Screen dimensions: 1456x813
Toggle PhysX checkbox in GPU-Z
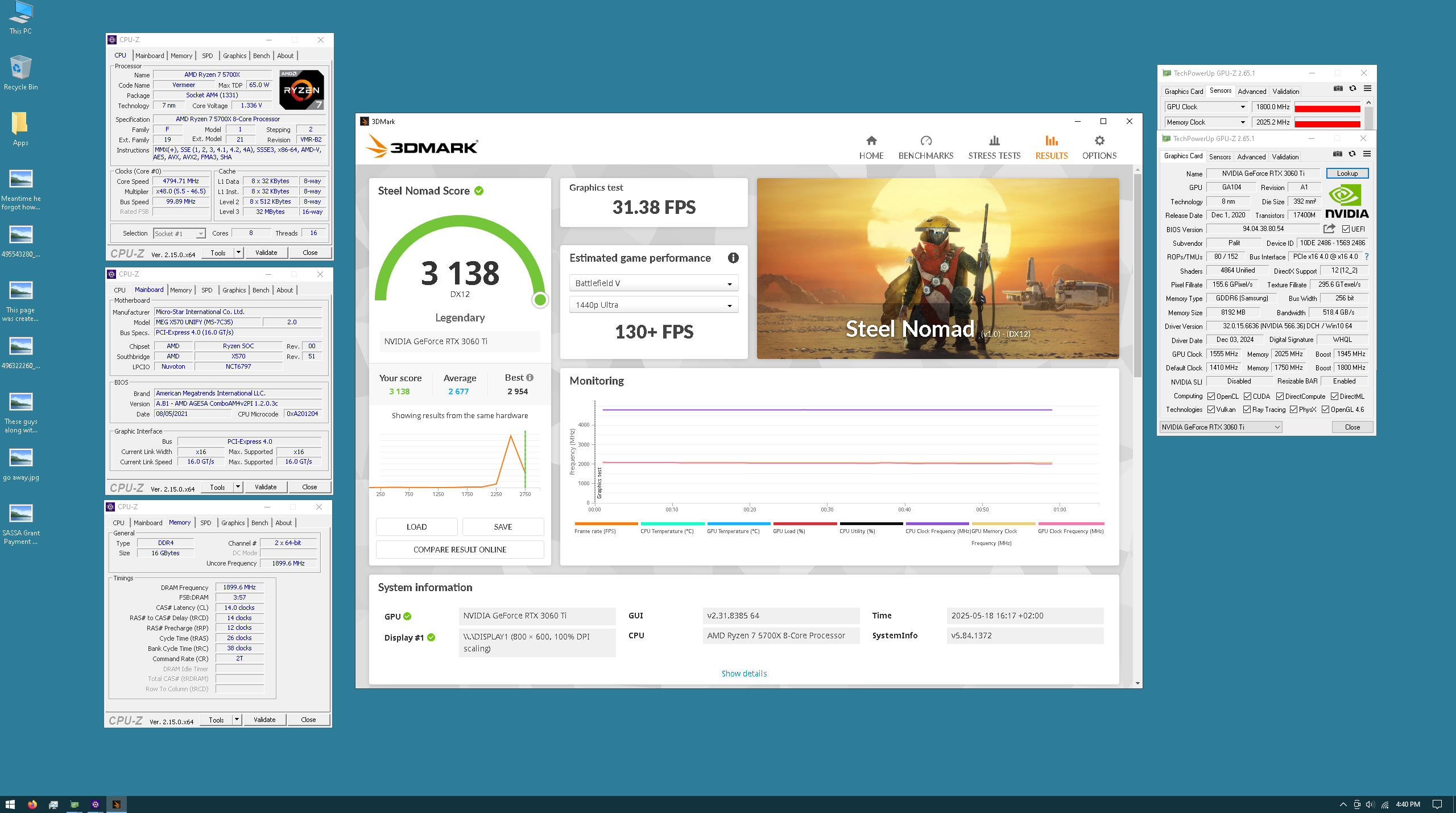[x=1293, y=410]
